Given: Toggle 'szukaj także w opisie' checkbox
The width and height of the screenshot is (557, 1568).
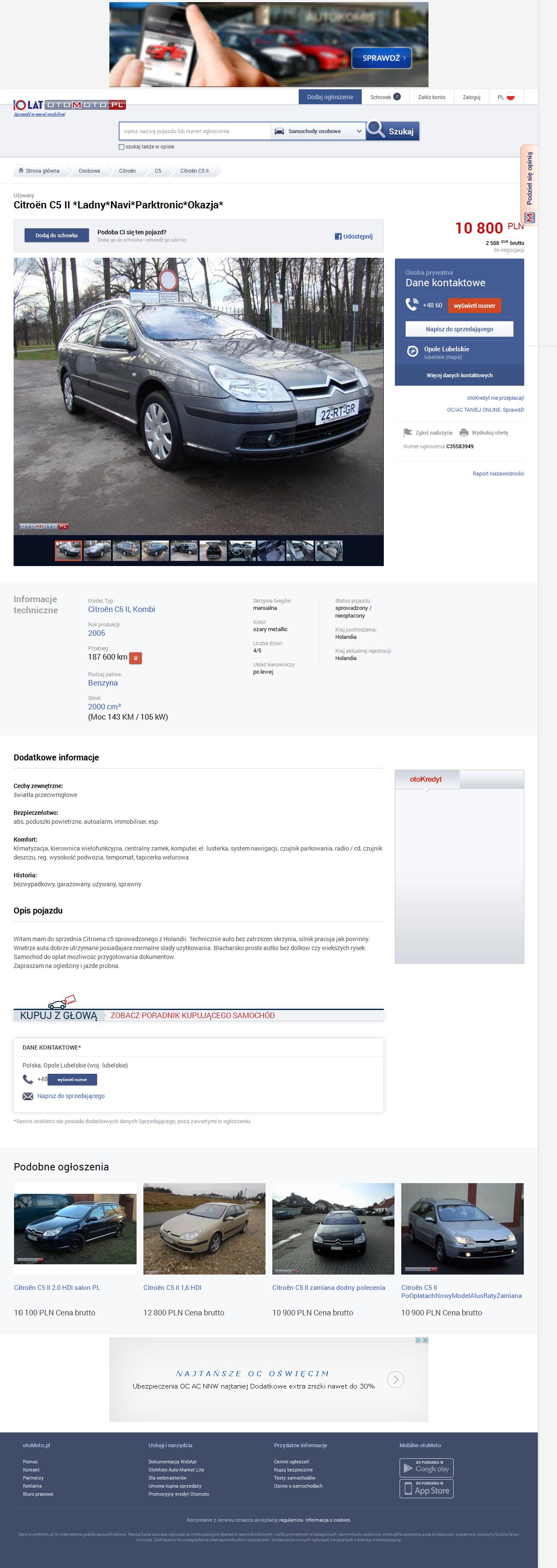Looking at the screenshot, I should point(121,147).
